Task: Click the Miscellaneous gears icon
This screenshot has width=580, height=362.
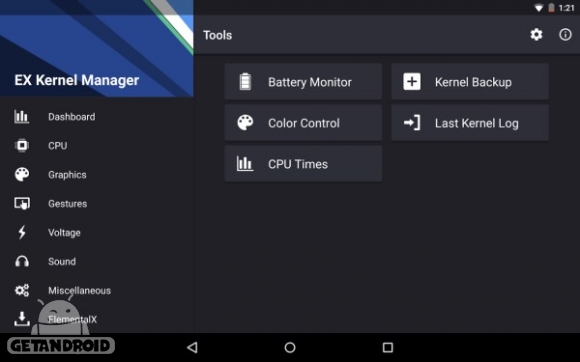Action: [22, 290]
